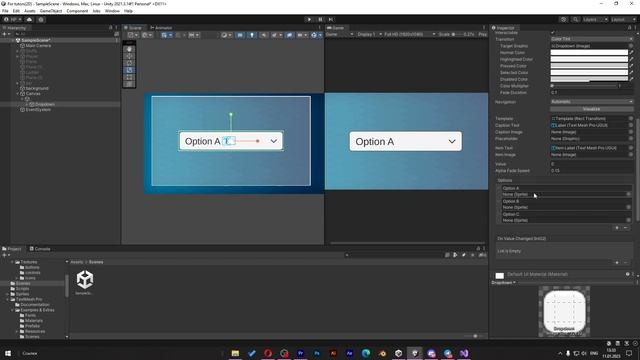
Task: Open object picker for Caption Text field
Action: [x=631, y=125]
